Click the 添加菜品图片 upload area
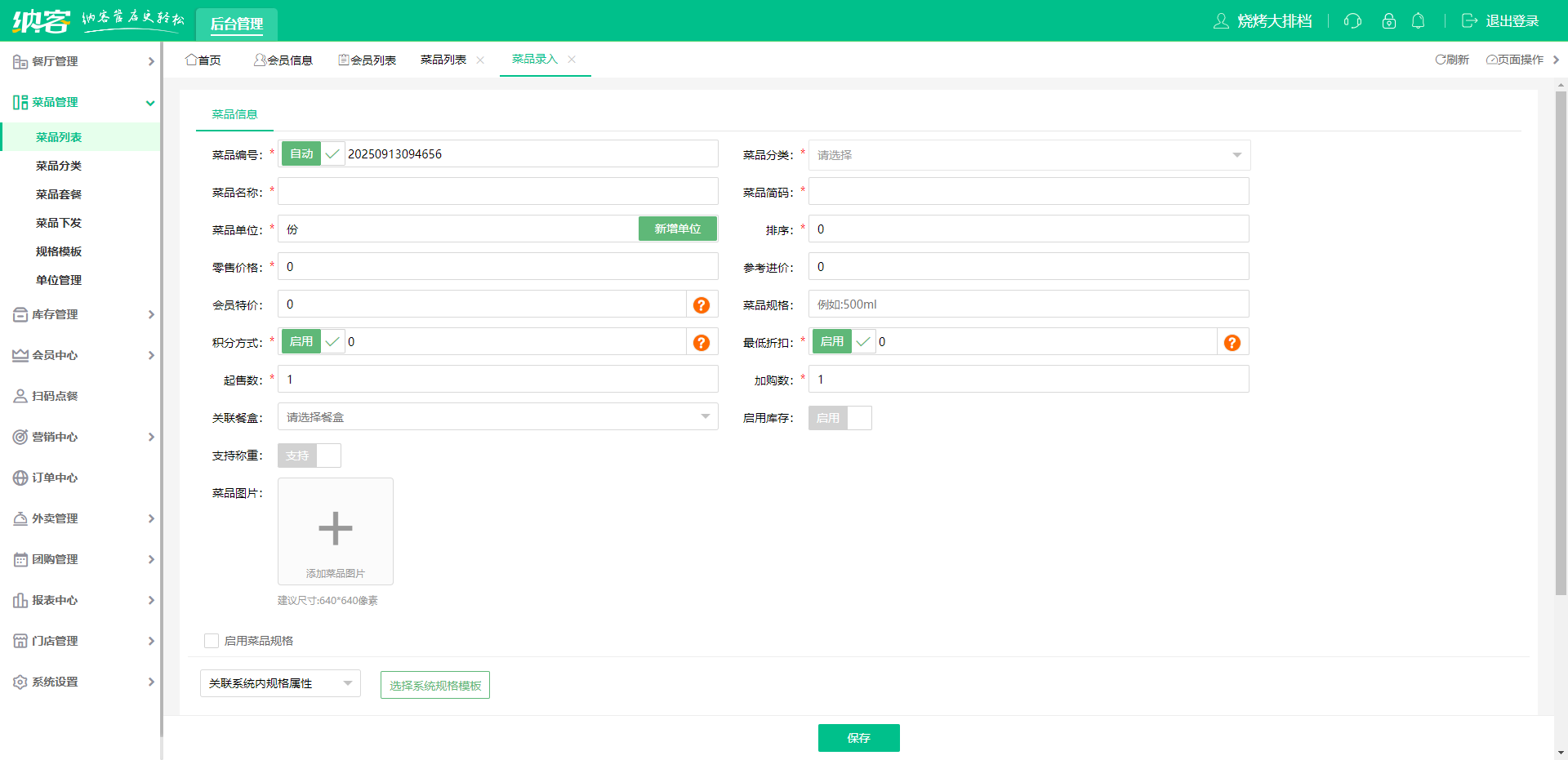The image size is (1568, 760). click(x=335, y=531)
